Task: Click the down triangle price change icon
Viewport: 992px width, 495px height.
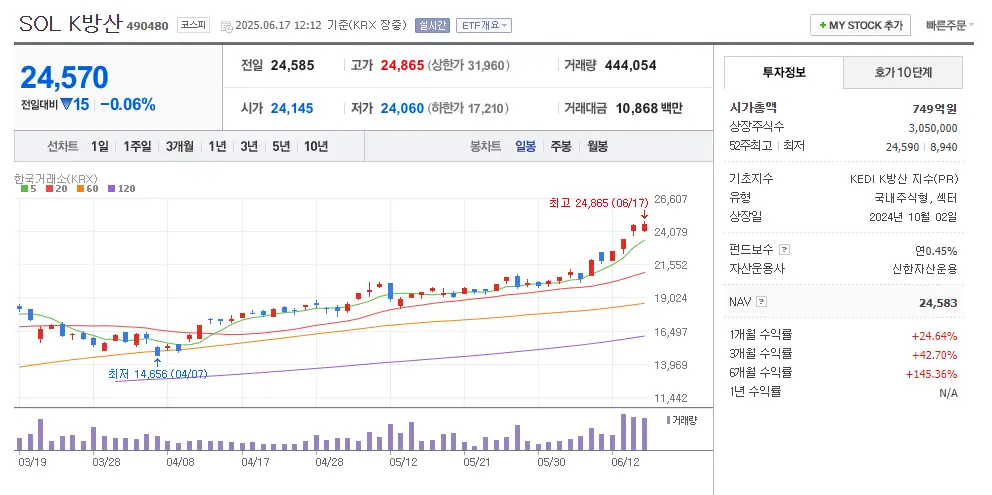Action: click(66, 104)
